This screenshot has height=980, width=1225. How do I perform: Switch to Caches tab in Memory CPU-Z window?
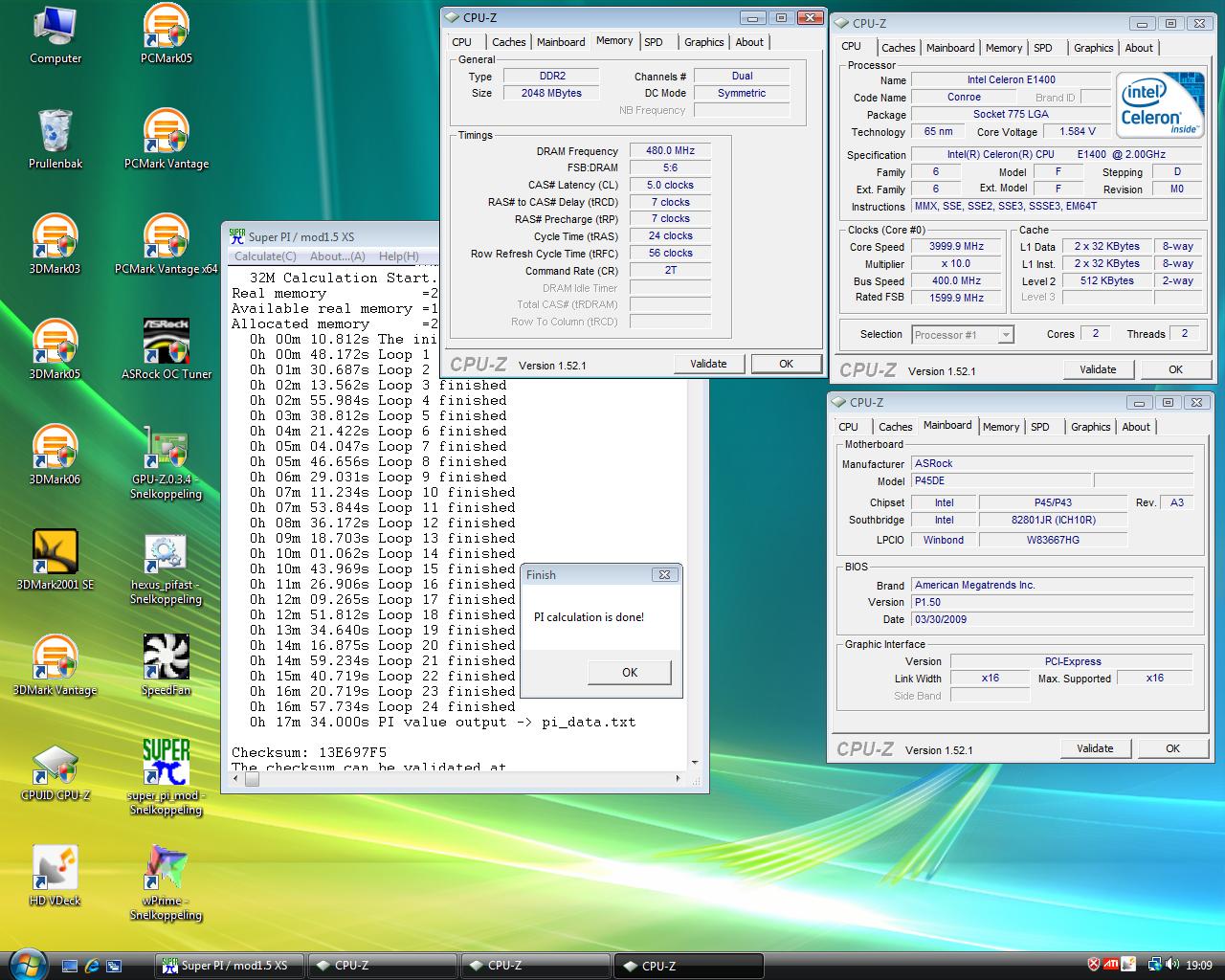click(x=508, y=42)
